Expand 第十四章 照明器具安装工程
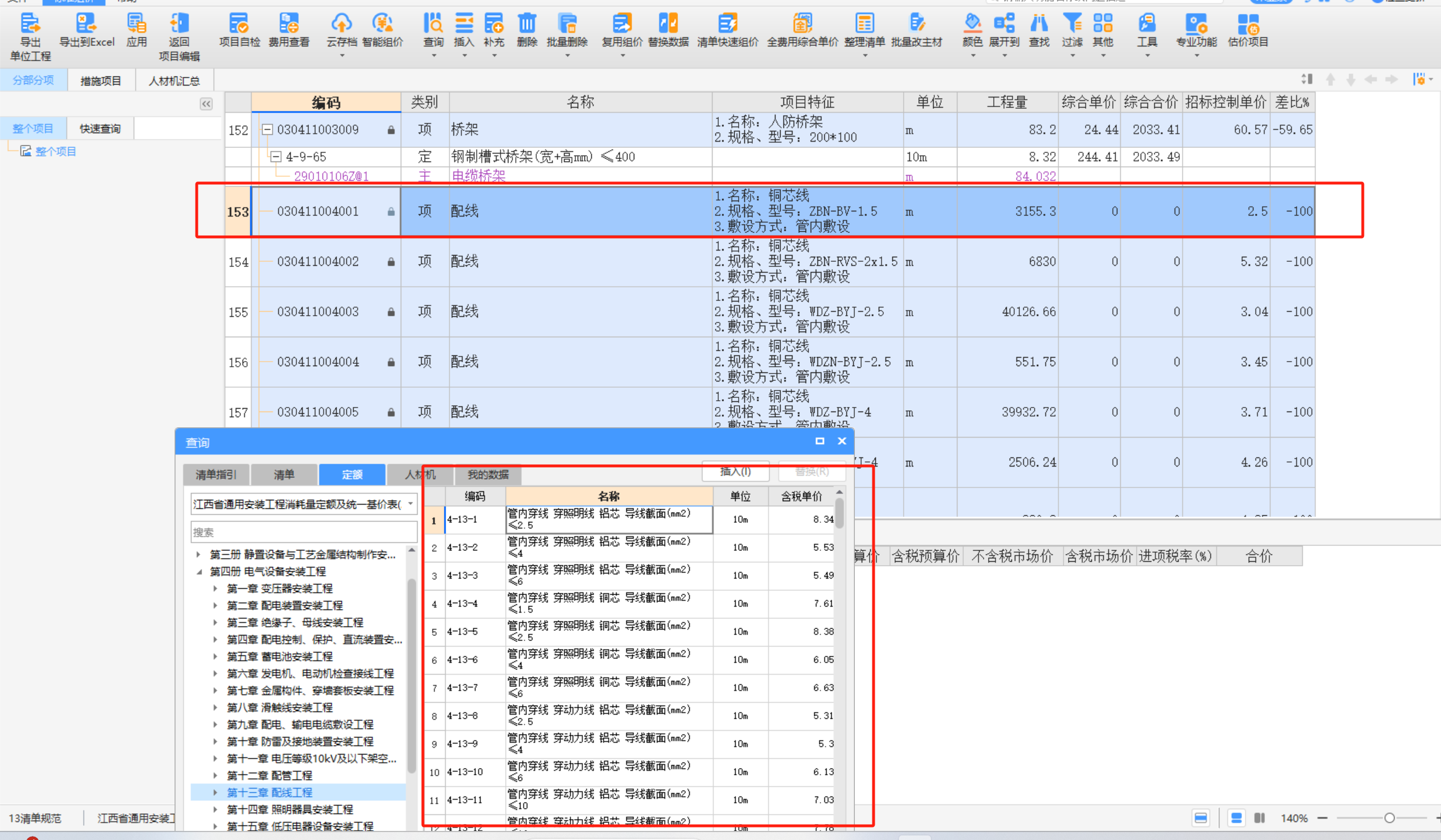This screenshot has height=840, width=1441. pyautogui.click(x=215, y=809)
